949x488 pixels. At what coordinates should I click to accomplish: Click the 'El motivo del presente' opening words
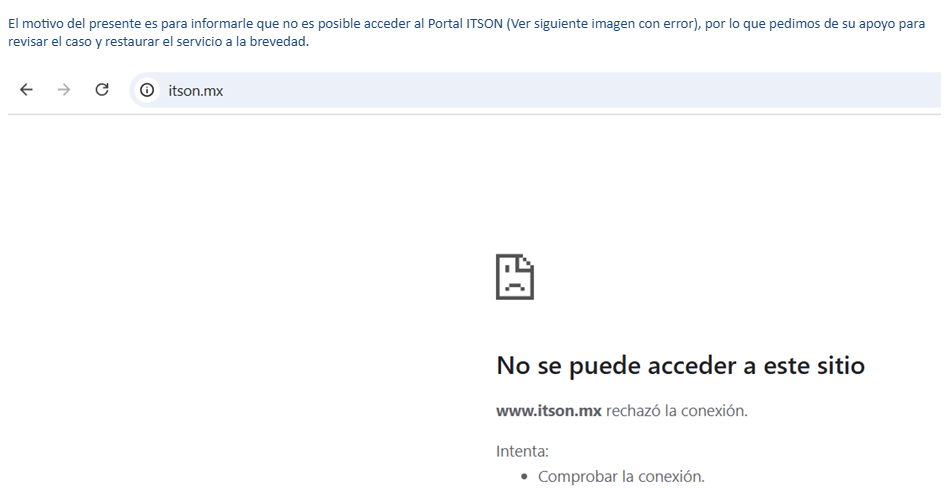click(62, 24)
